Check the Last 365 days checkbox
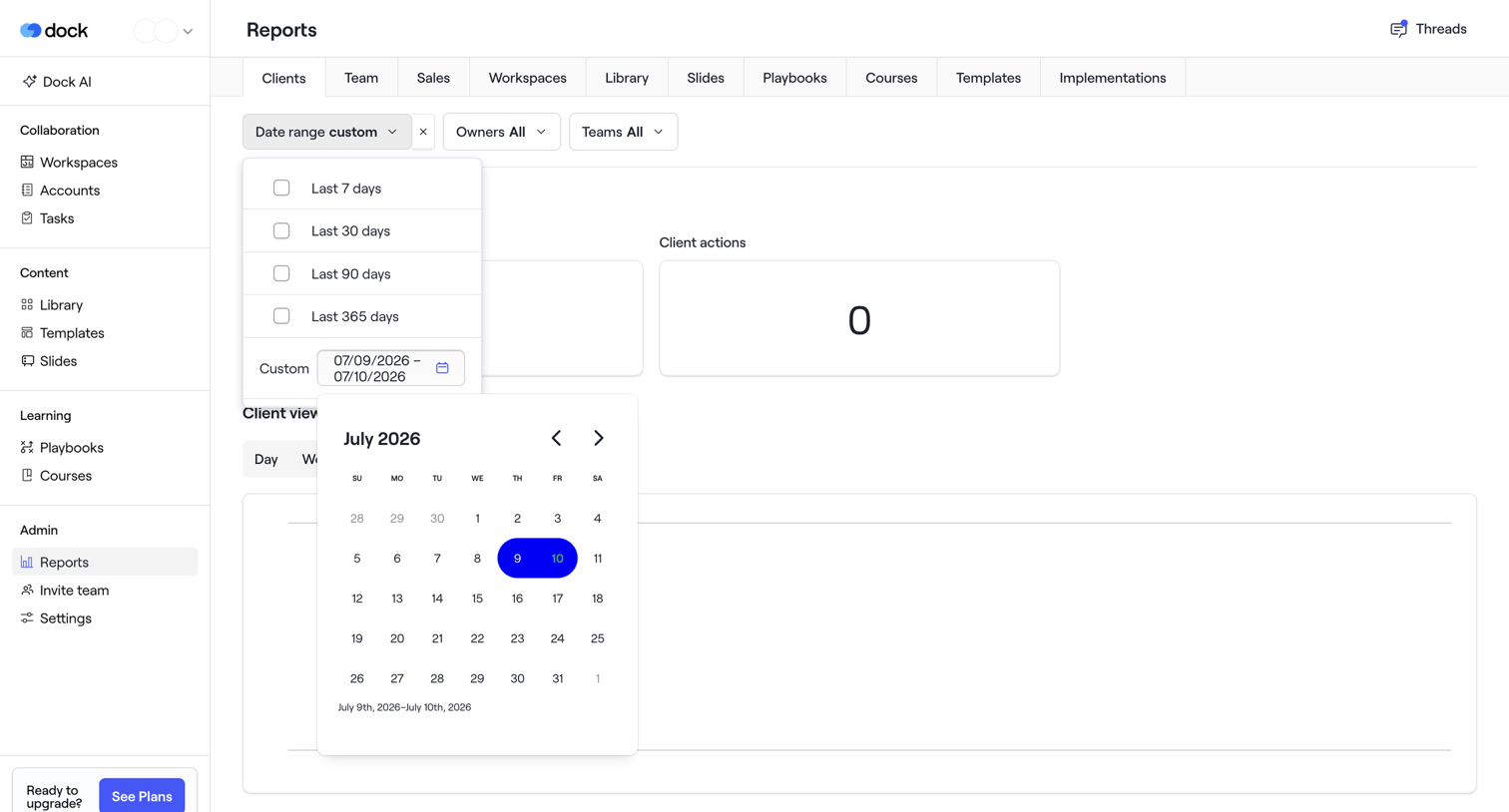This screenshot has width=1509, height=812. tap(281, 316)
